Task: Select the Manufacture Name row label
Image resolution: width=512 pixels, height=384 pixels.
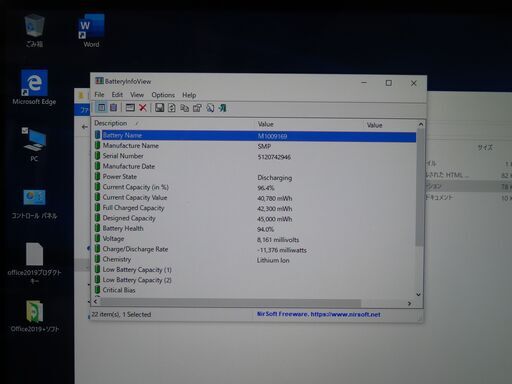Action: coord(131,145)
